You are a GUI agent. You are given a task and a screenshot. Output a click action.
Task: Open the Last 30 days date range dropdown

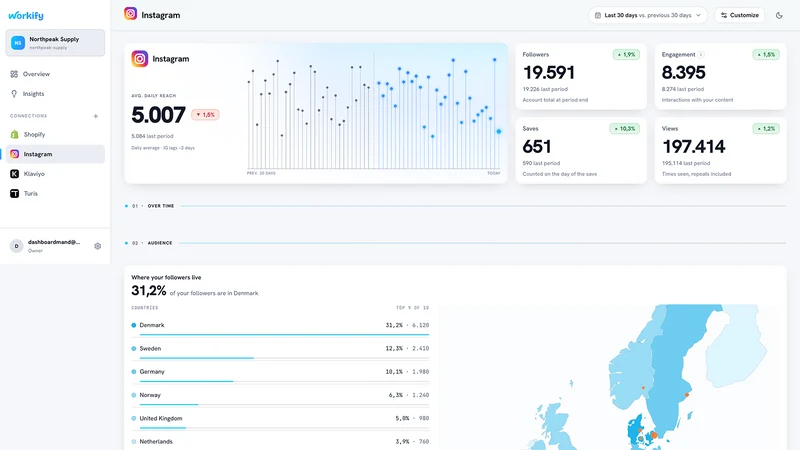point(647,15)
